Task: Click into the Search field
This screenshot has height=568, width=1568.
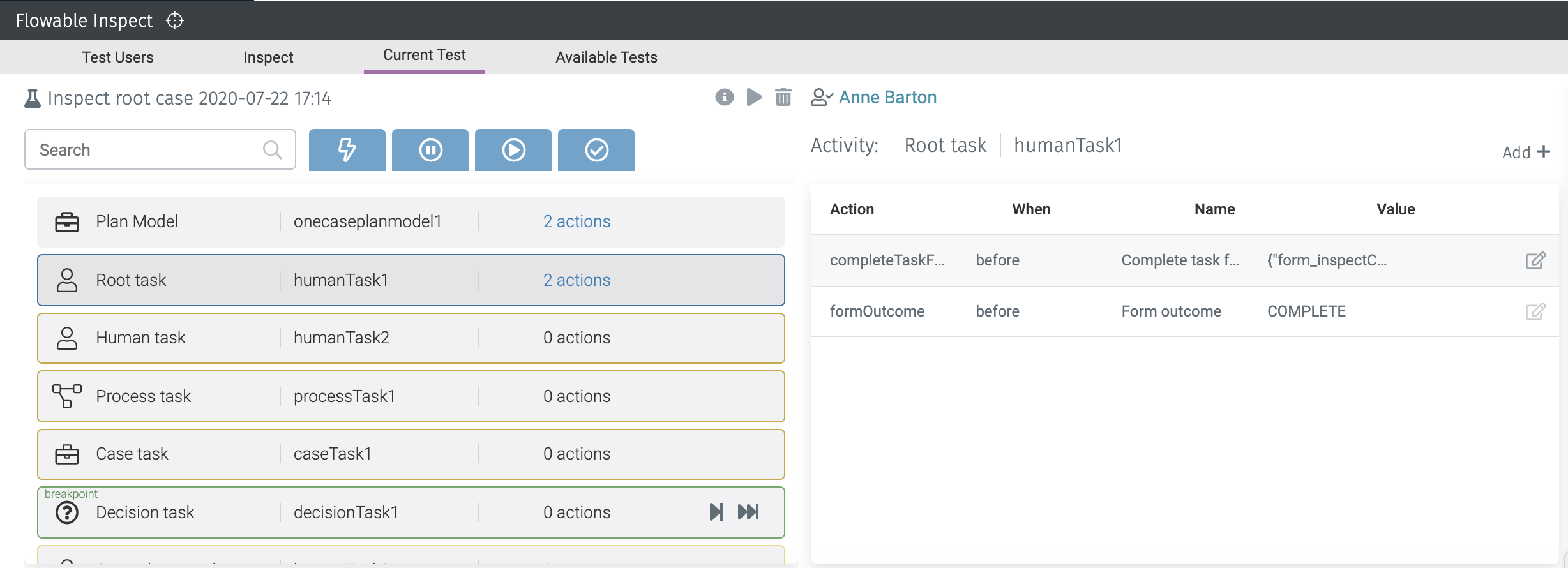Action: coord(147,150)
